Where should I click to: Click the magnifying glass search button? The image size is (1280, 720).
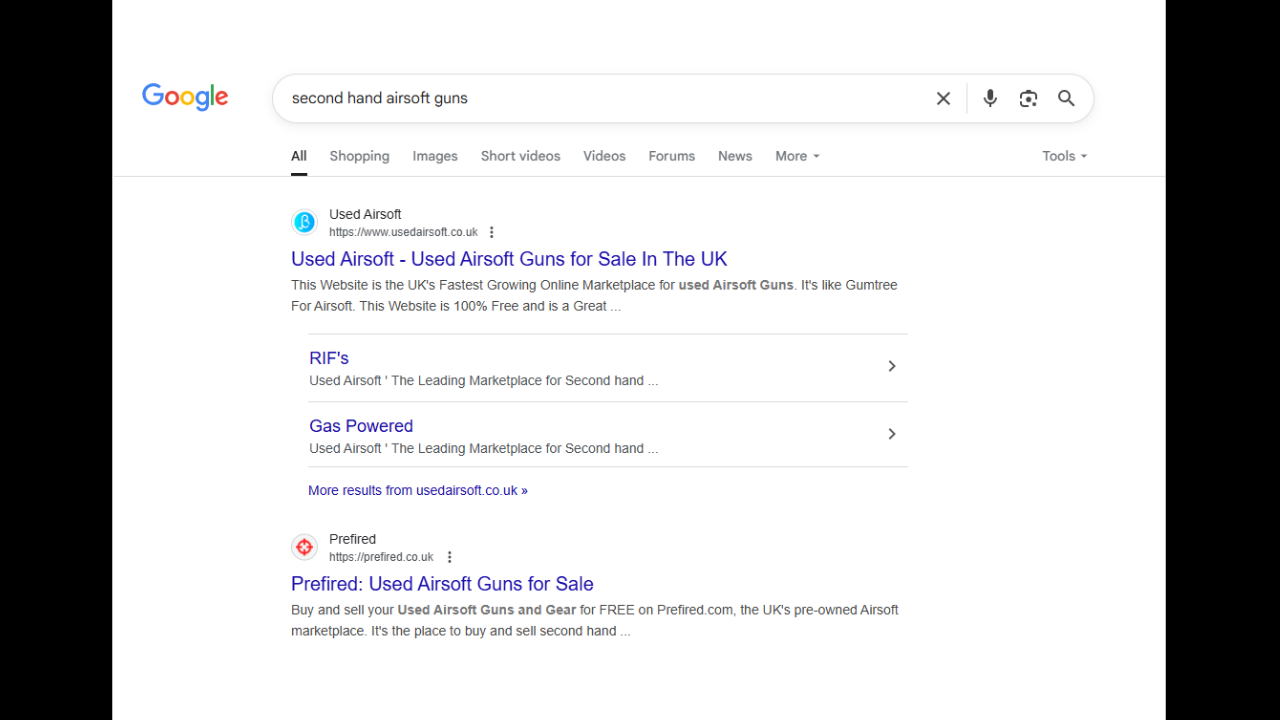coord(1066,98)
